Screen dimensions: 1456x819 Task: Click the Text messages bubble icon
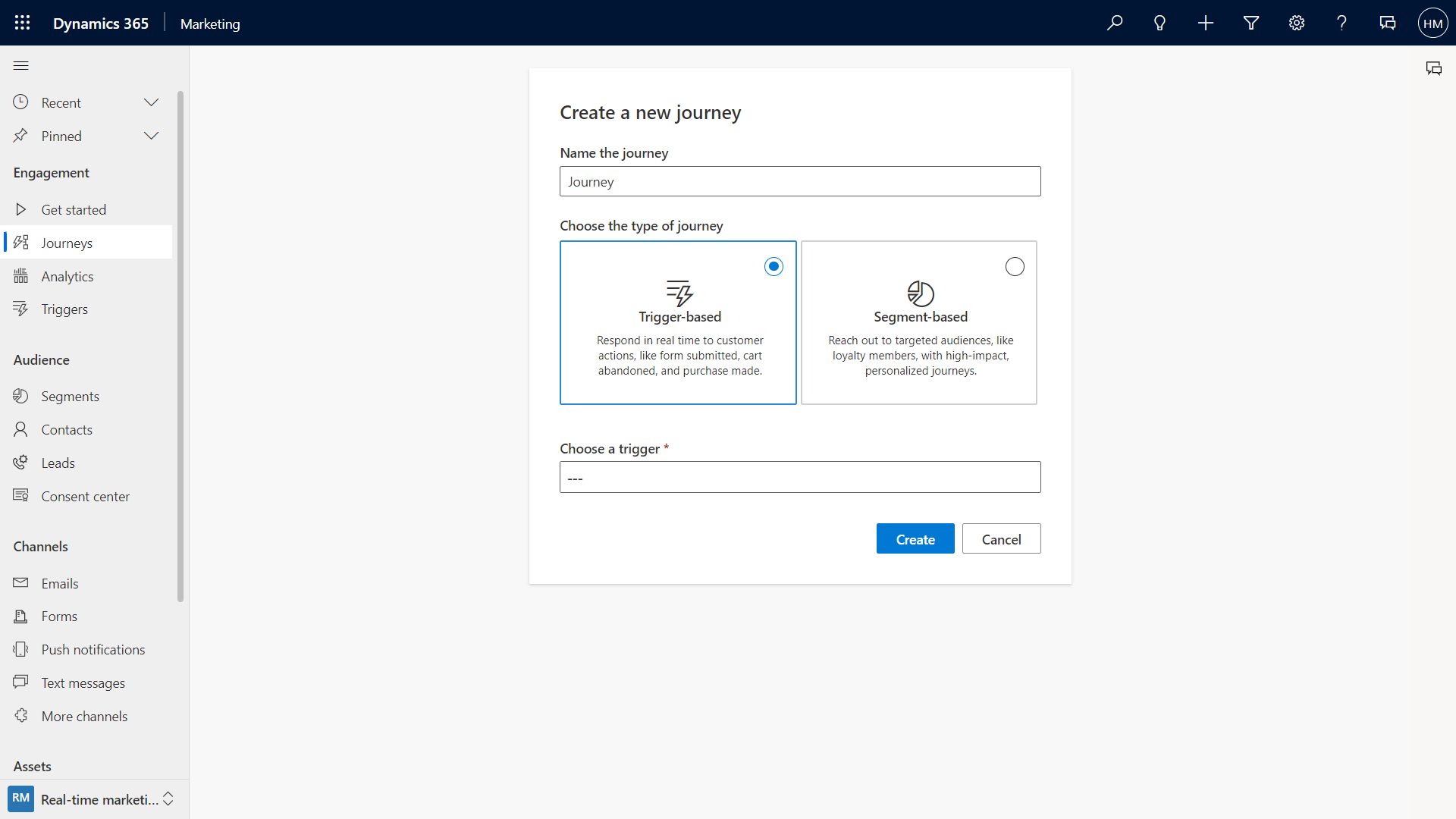[x=20, y=682]
